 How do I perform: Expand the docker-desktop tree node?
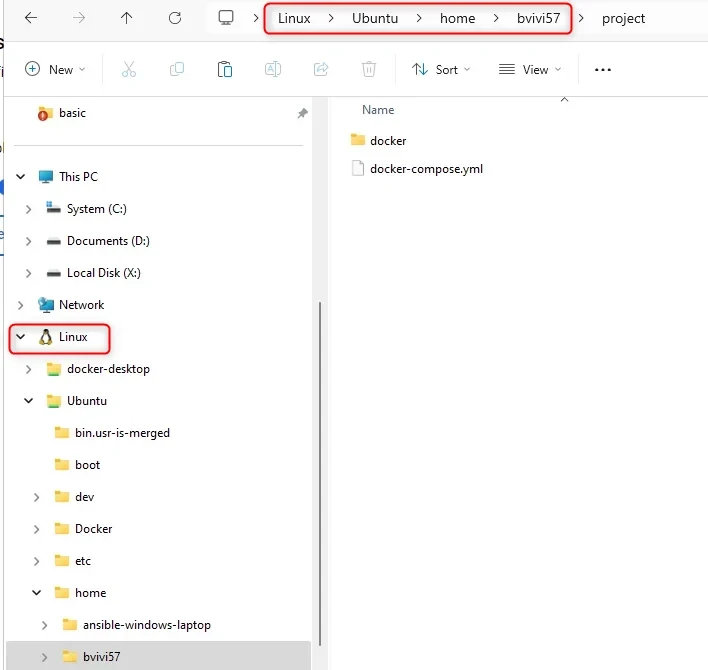[x=29, y=369]
